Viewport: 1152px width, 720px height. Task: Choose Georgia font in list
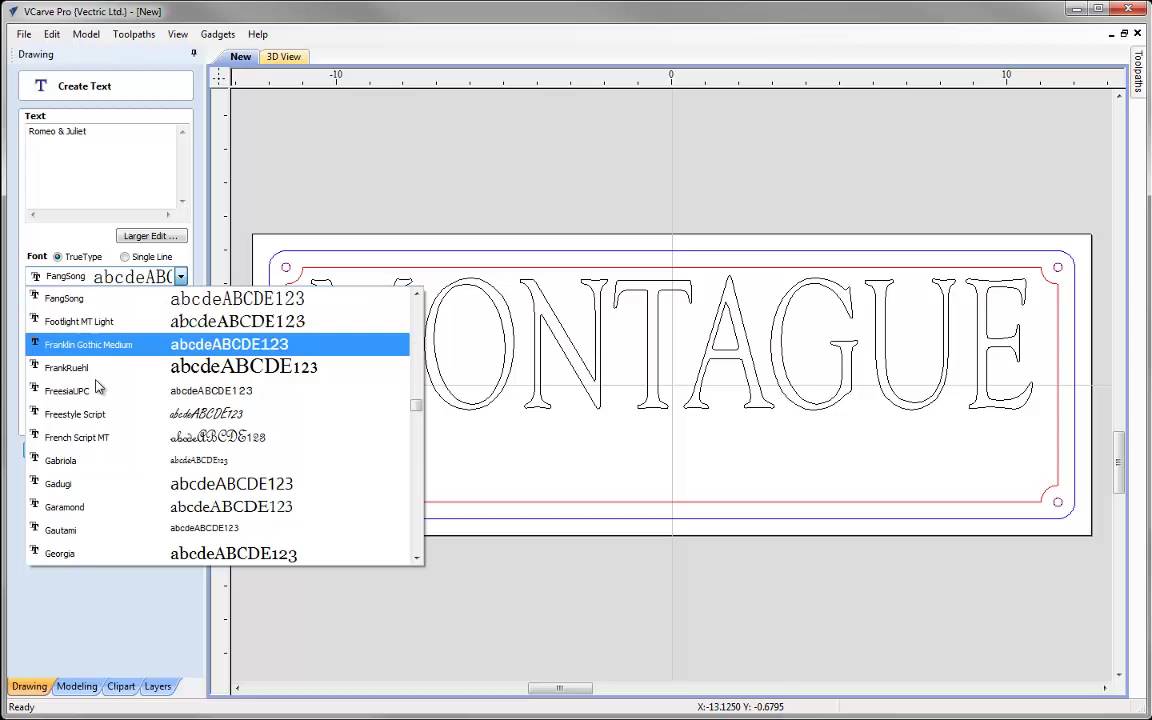click(x=217, y=553)
